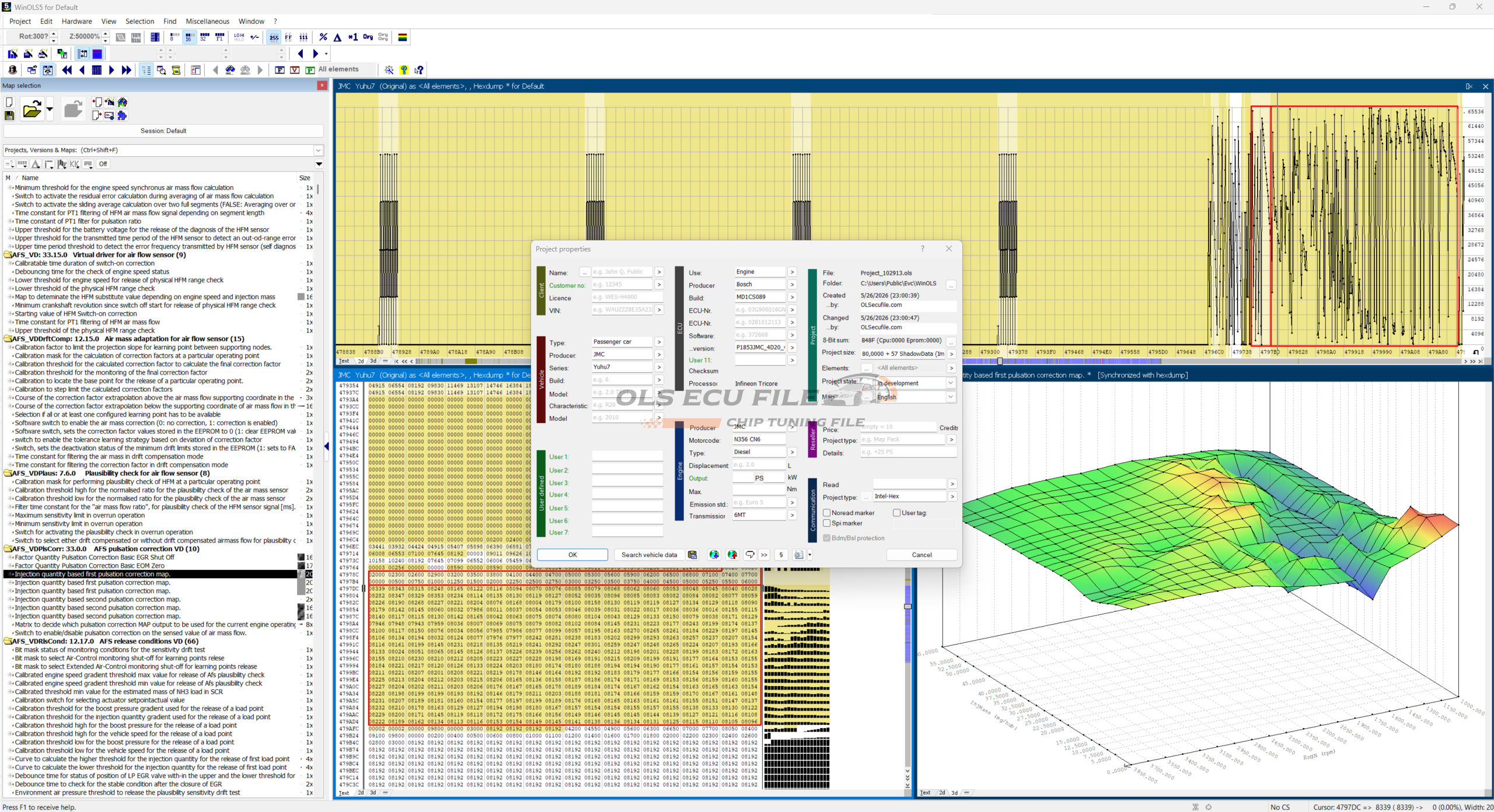Click the percent difference display icon
The image size is (1494, 812).
[323, 37]
